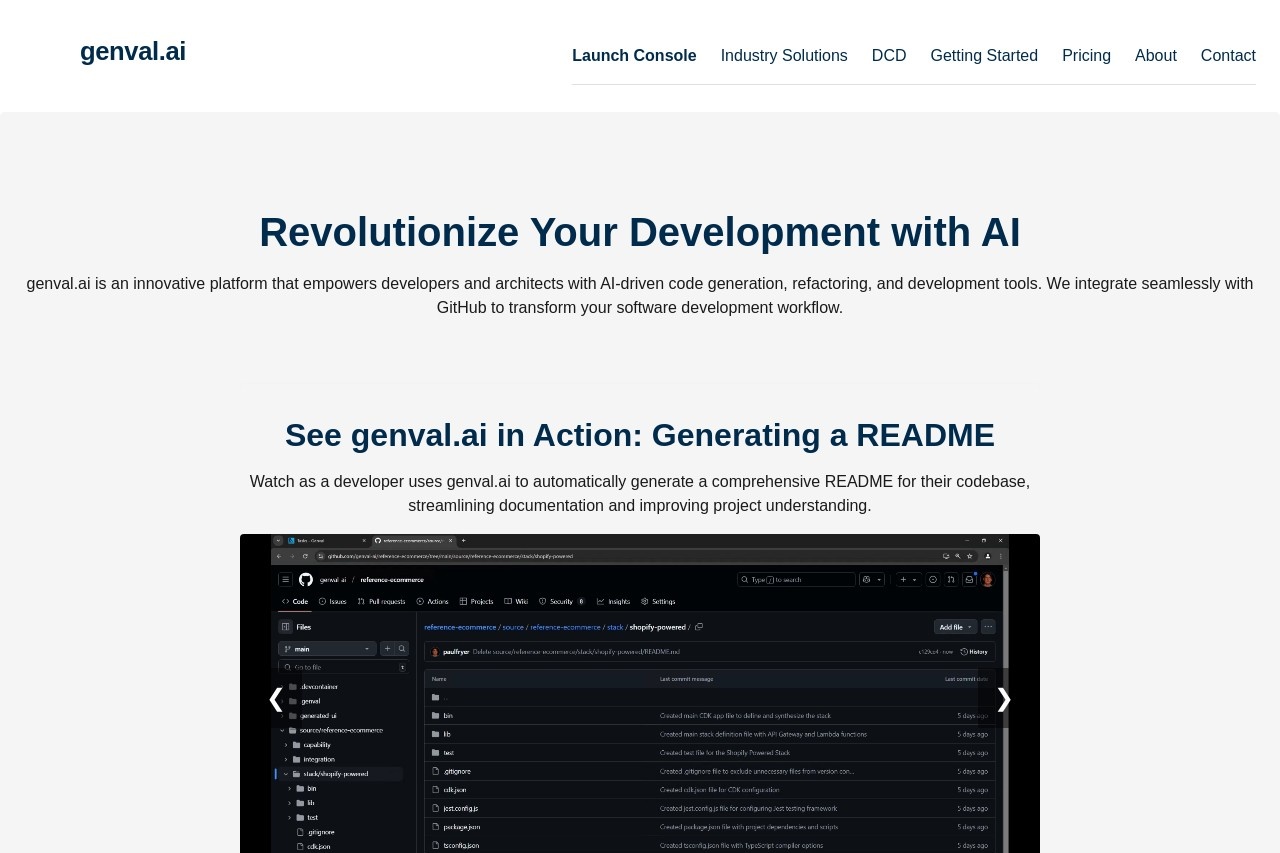This screenshot has height=853, width=1280.
Task: Advance to next carousel slide
Action: pos(1004,699)
